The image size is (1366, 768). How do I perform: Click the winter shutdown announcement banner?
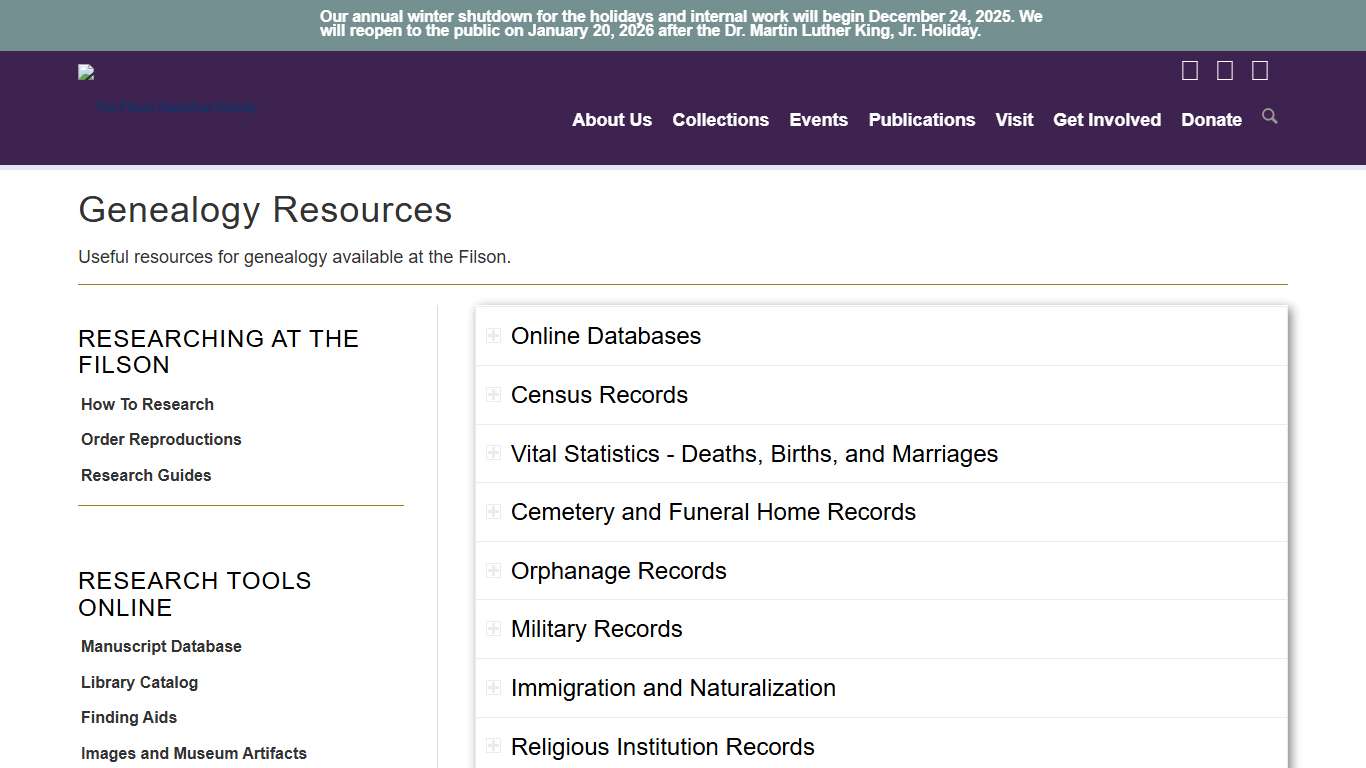(683, 24)
